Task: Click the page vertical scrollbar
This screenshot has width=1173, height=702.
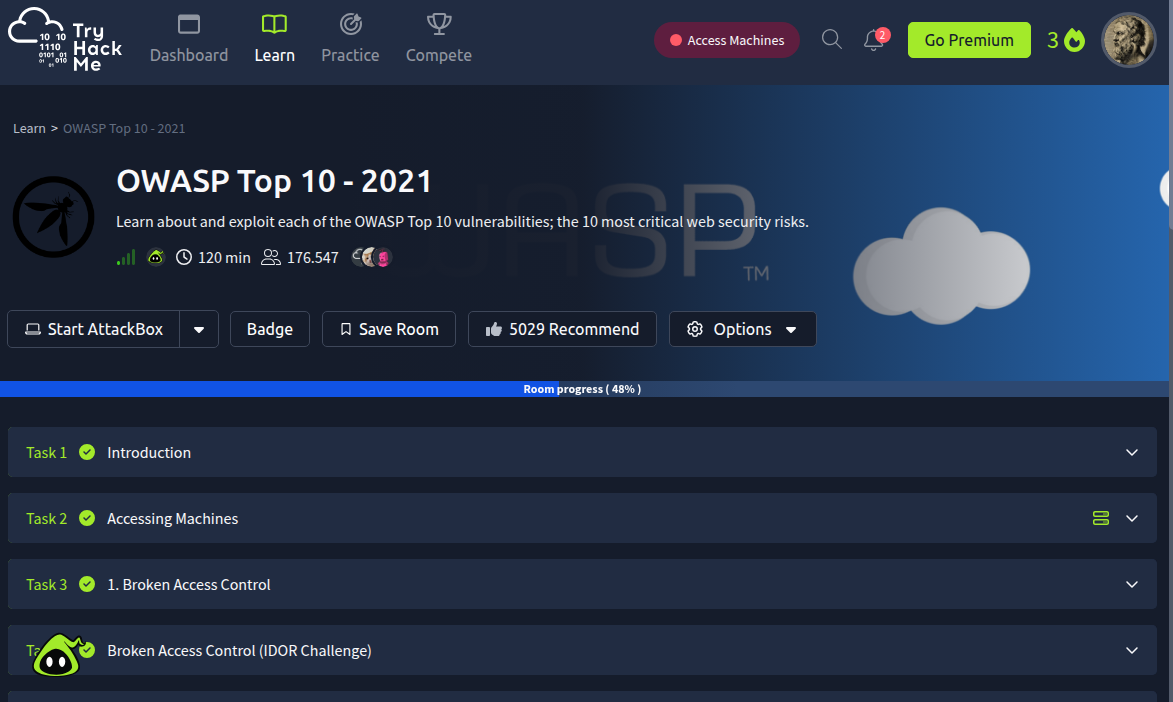Action: click(x=1170, y=351)
